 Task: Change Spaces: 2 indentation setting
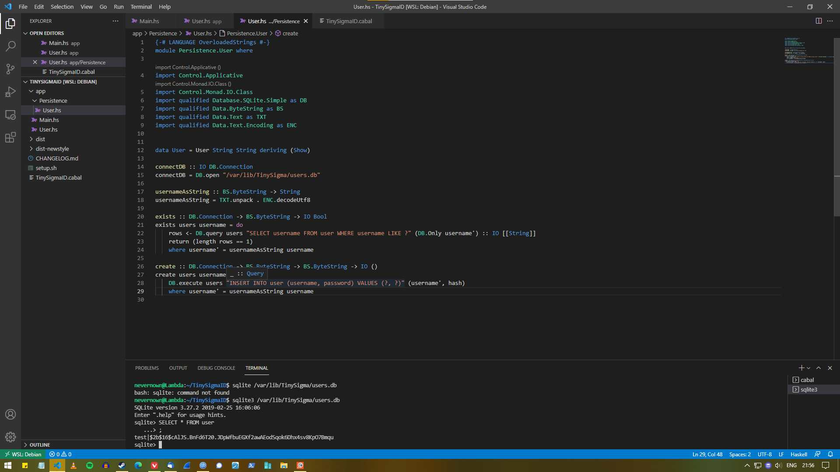[x=740, y=454]
